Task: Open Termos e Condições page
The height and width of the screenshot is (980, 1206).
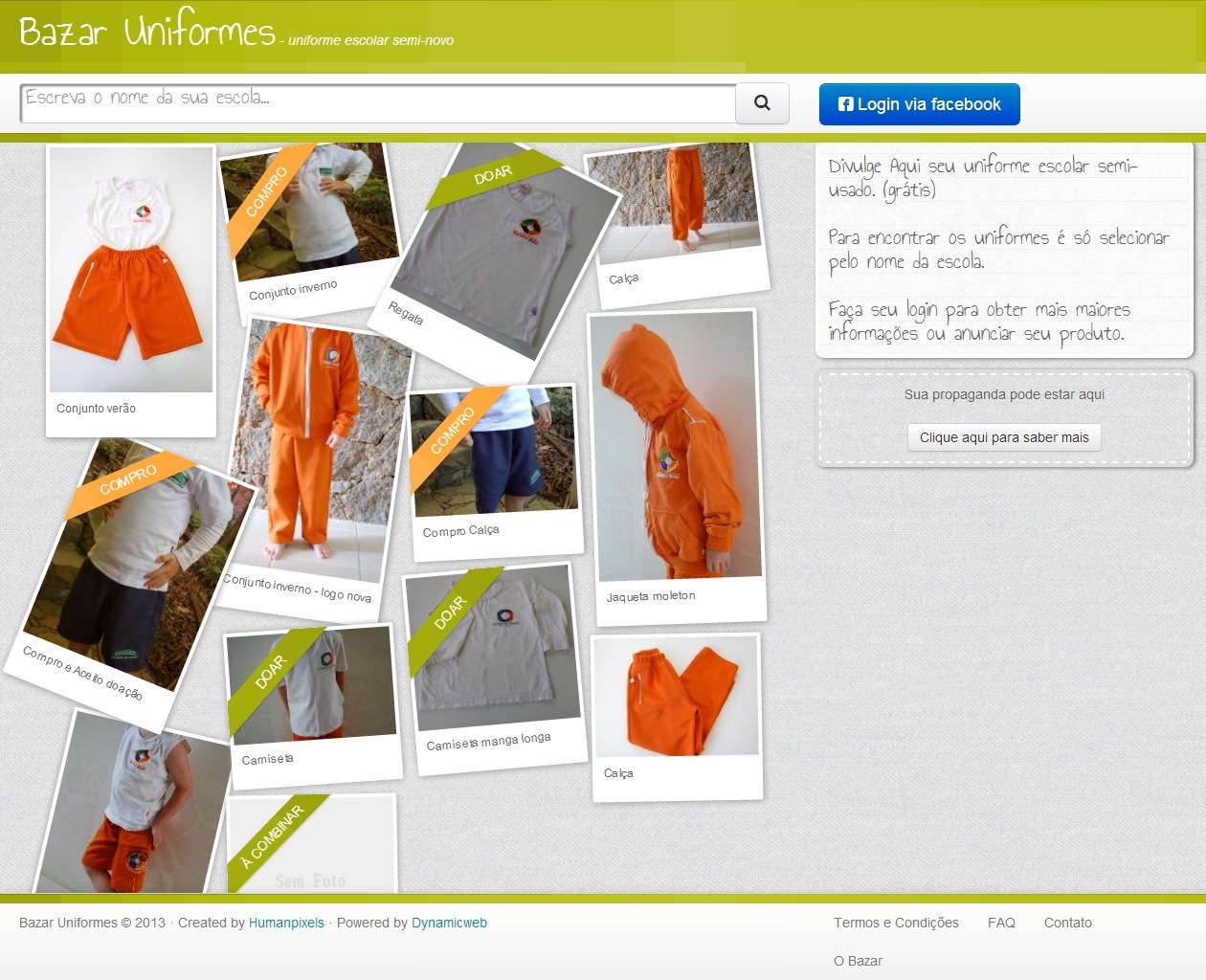Action: (x=896, y=923)
